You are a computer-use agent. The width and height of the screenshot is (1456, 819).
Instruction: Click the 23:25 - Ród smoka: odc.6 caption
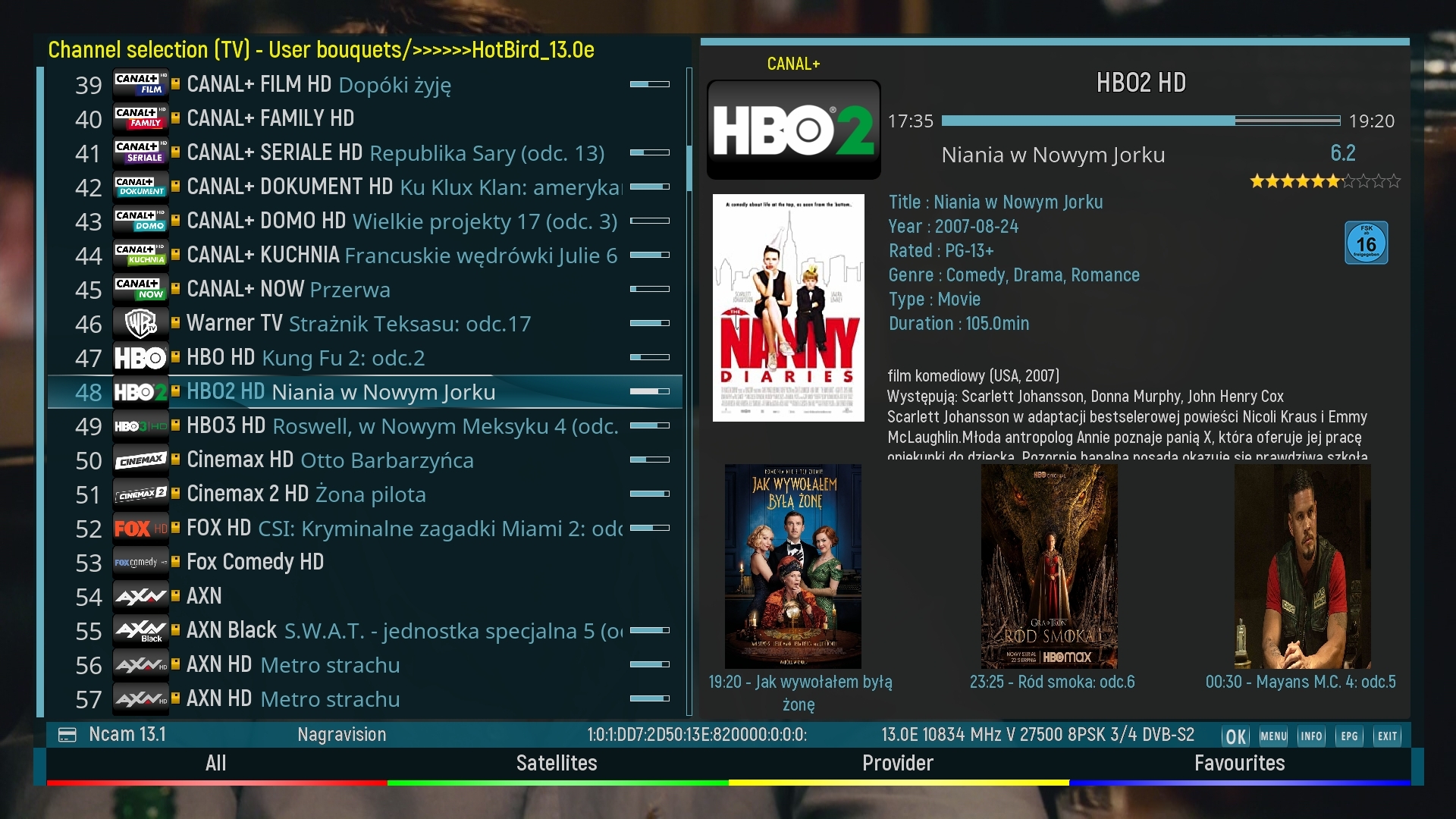(x=1053, y=682)
